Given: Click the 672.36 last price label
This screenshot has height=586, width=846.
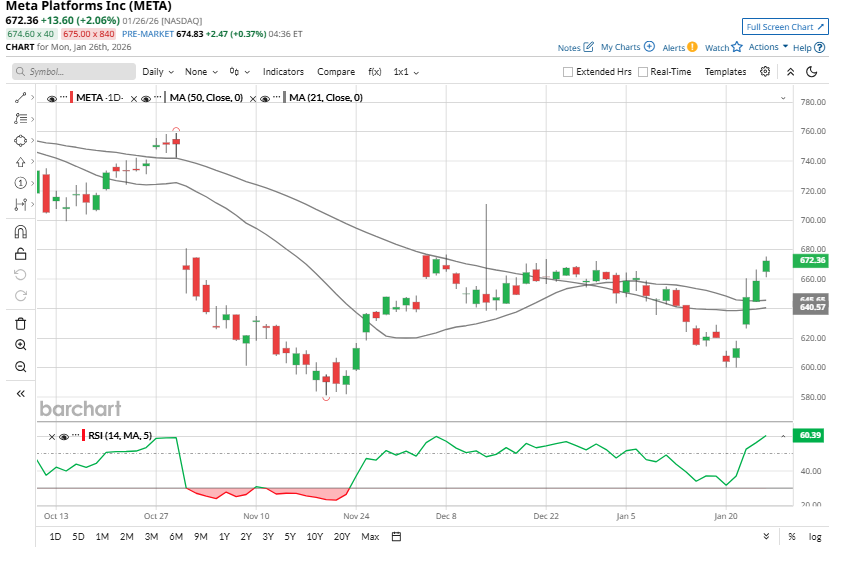Looking at the screenshot, I should pos(811,260).
